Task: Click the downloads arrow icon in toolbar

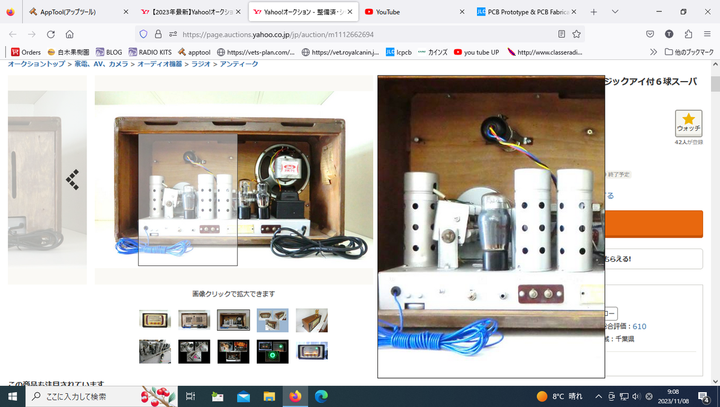Action: [669, 34]
